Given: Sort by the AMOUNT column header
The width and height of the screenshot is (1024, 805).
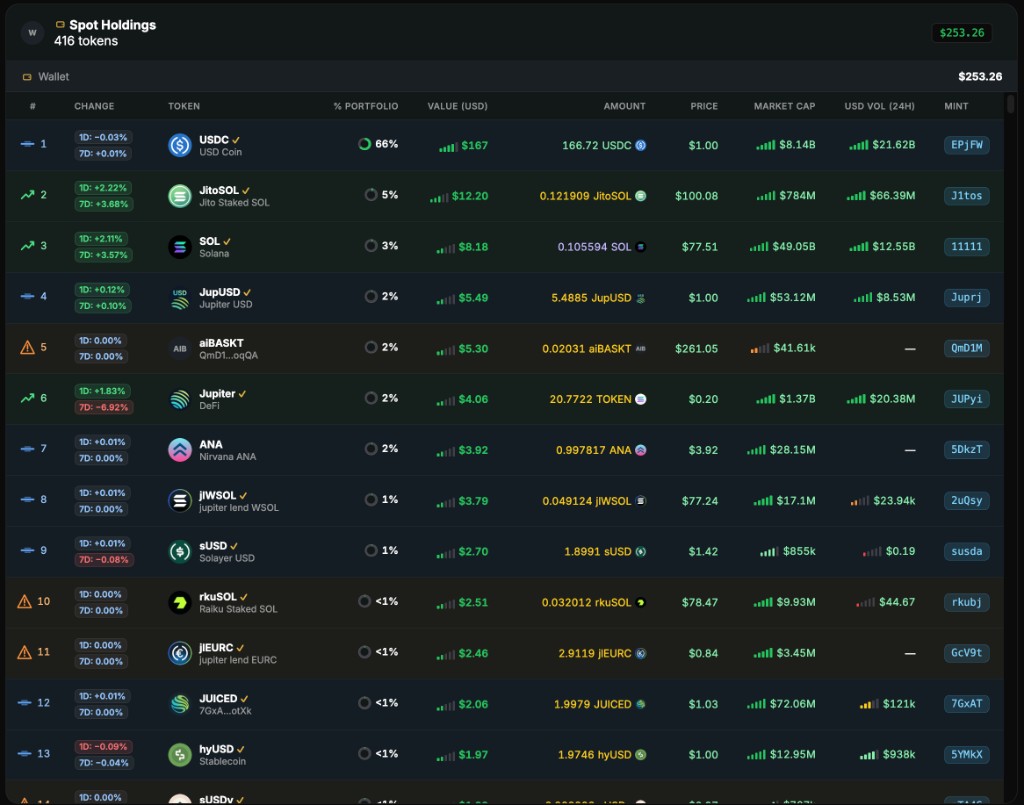Looking at the screenshot, I should (x=624, y=106).
